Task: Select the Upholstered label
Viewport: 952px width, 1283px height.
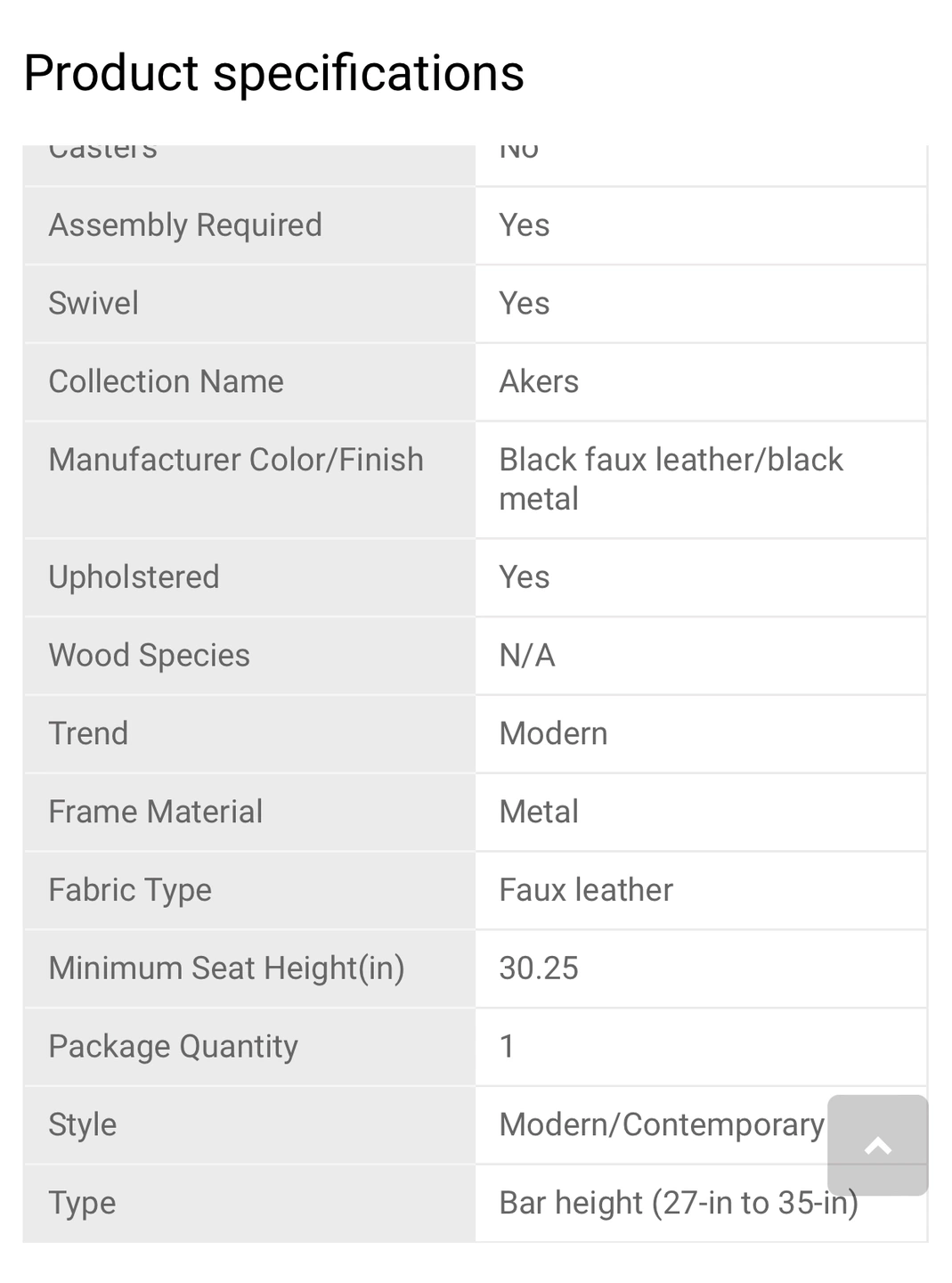Action: [134, 577]
